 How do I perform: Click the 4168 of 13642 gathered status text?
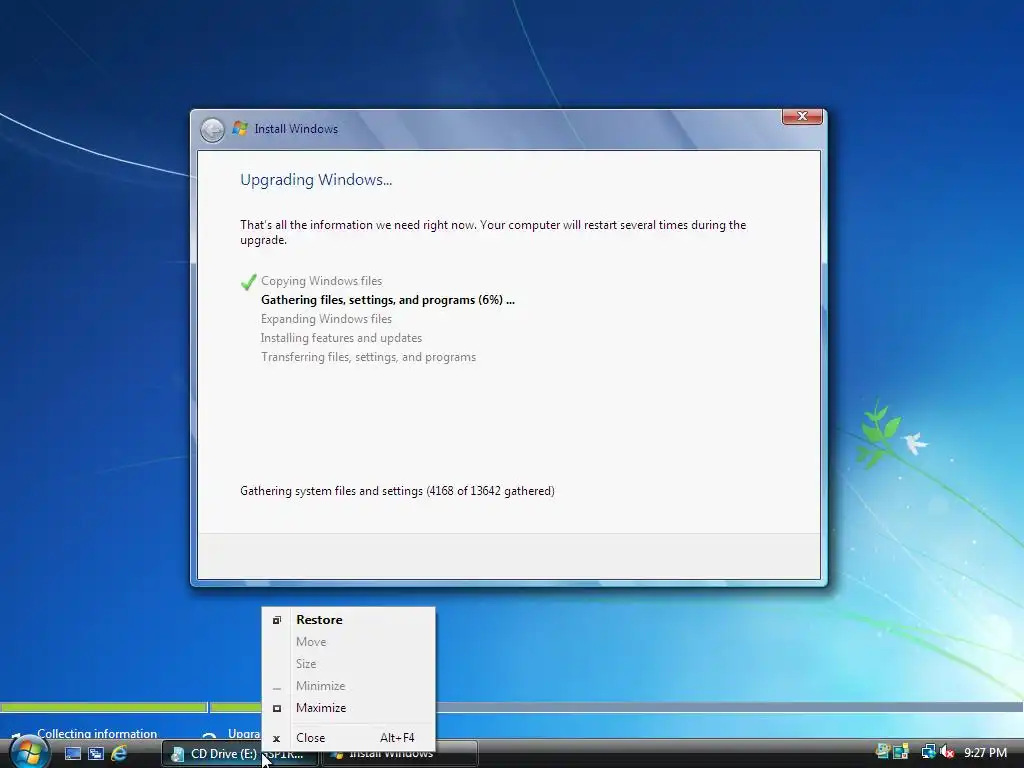point(397,491)
